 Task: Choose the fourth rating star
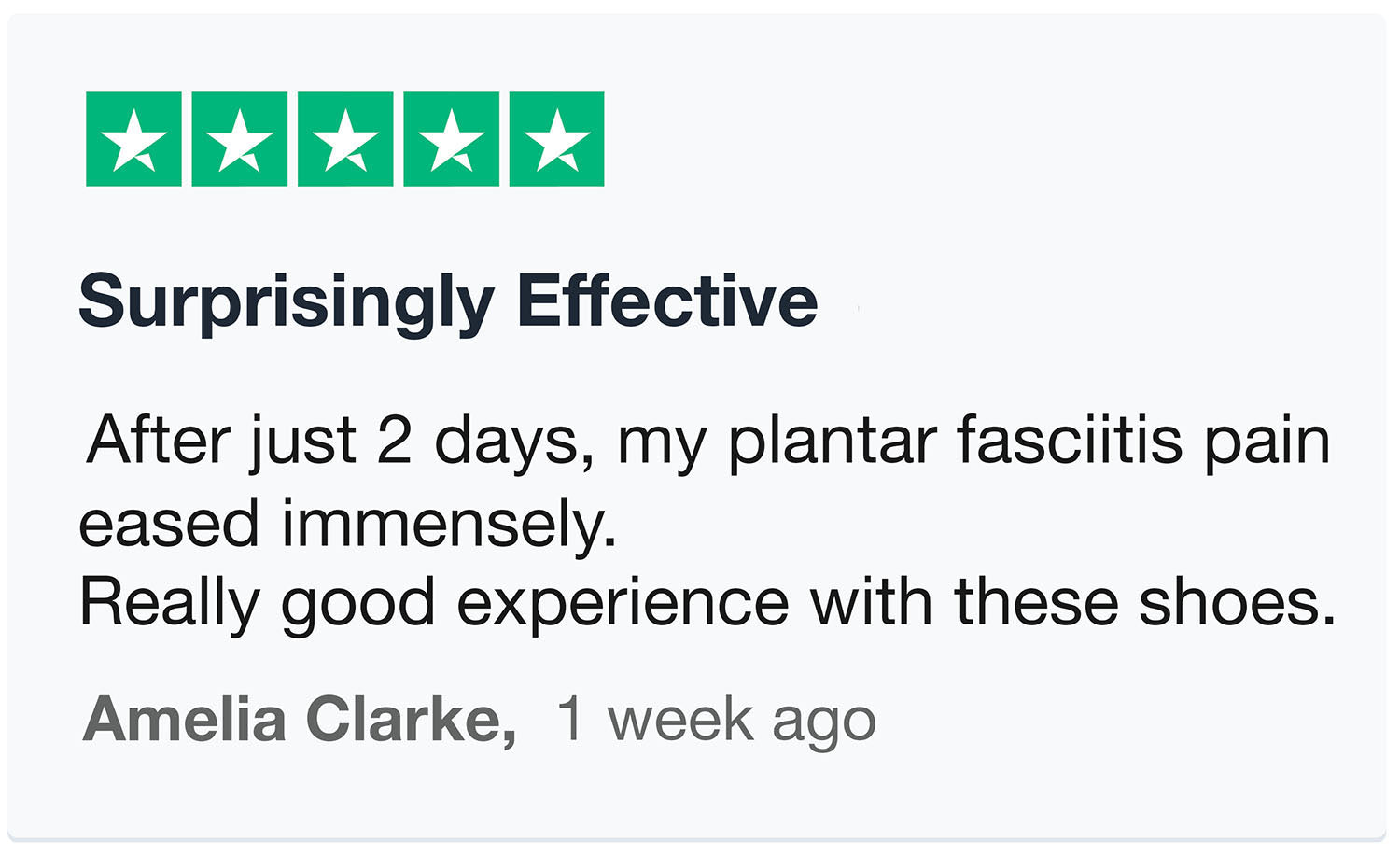(x=451, y=139)
